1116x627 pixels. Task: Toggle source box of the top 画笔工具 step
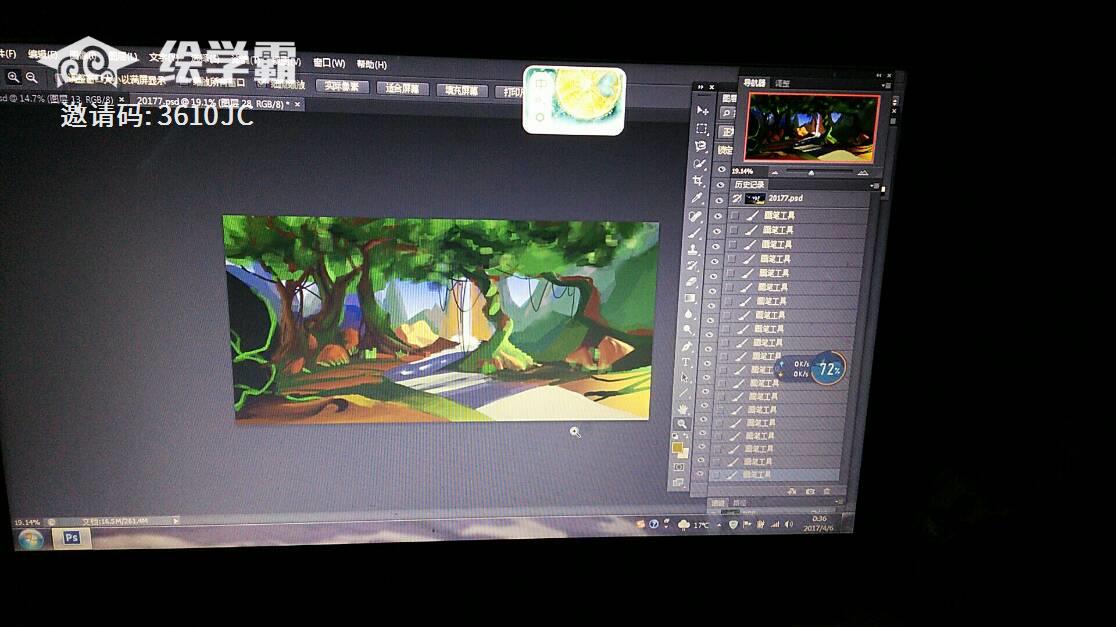point(735,215)
